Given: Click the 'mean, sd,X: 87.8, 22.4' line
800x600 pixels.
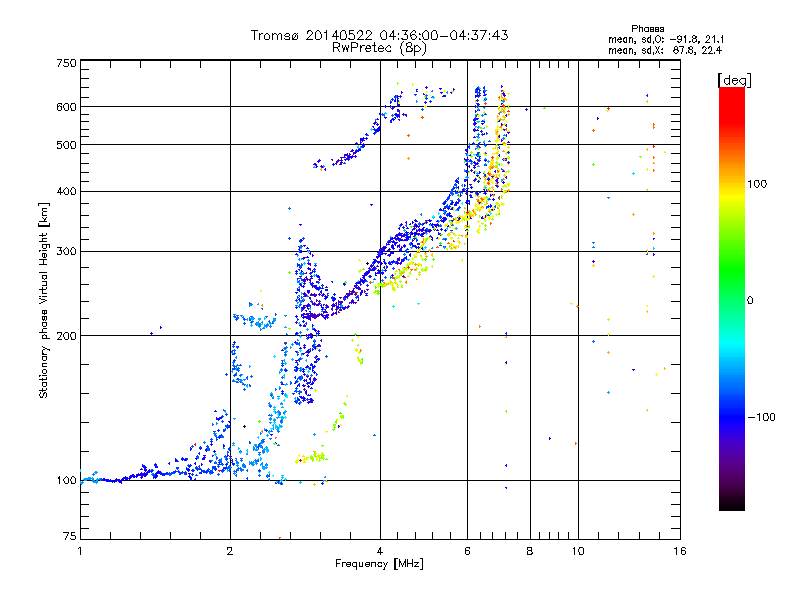Looking at the screenshot, I should (x=665, y=50).
